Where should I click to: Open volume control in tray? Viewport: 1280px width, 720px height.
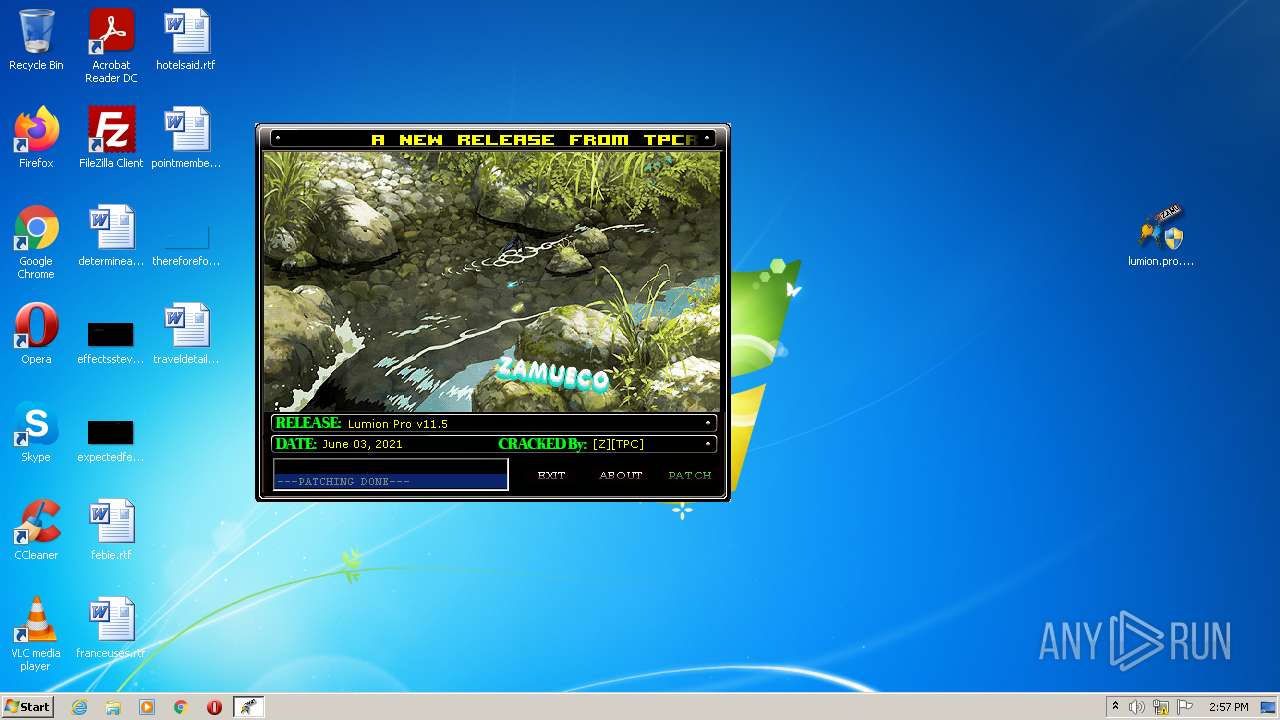pyautogui.click(x=1137, y=707)
